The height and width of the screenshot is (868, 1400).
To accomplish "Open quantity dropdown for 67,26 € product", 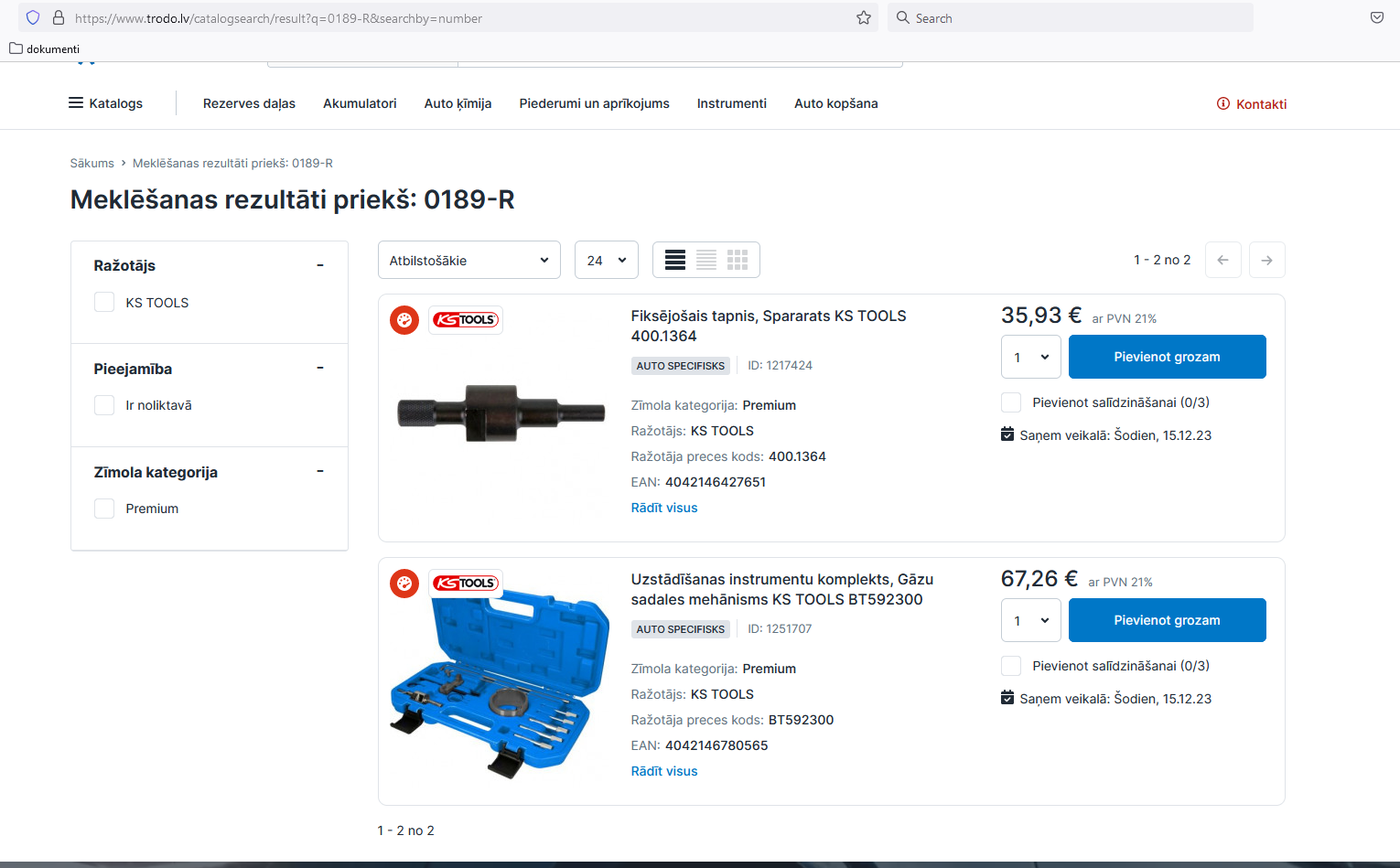I will click(x=1031, y=620).
